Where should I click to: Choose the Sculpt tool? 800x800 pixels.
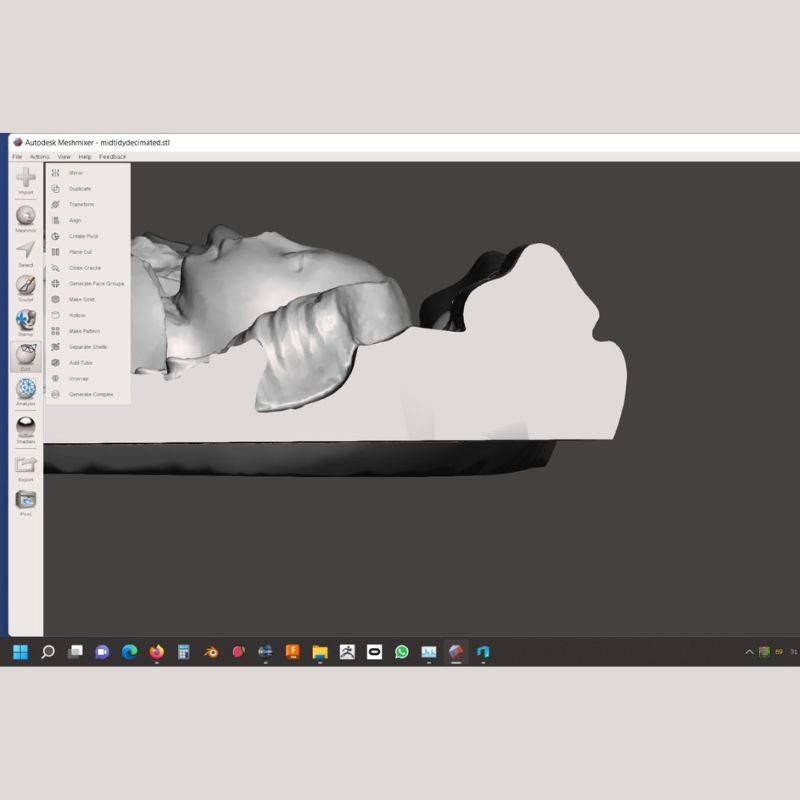(x=26, y=285)
